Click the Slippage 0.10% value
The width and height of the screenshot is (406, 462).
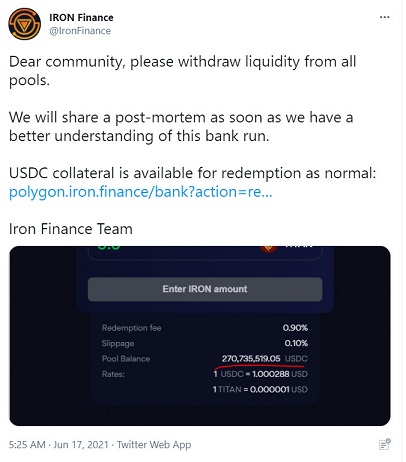[296, 343]
